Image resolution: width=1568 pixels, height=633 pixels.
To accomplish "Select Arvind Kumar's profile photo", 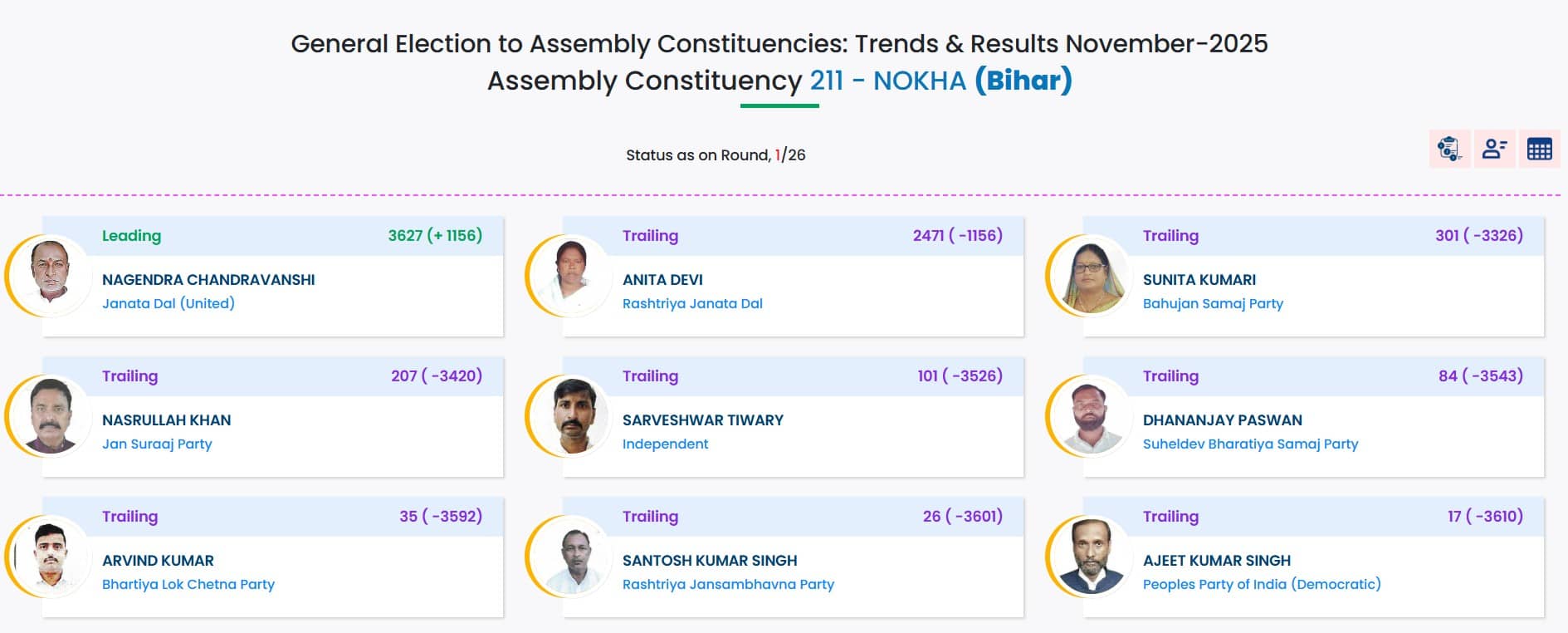I will tap(50, 556).
